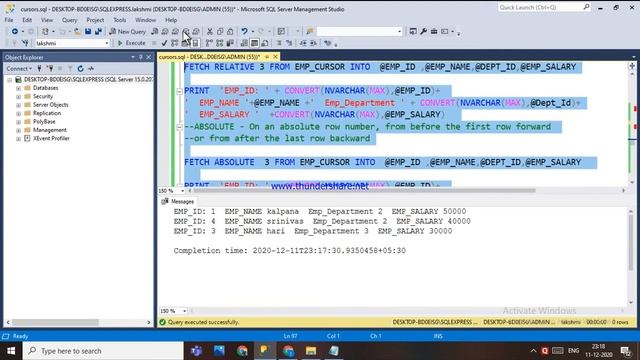Open the Edit menu
640x360 pixels.
point(27,20)
